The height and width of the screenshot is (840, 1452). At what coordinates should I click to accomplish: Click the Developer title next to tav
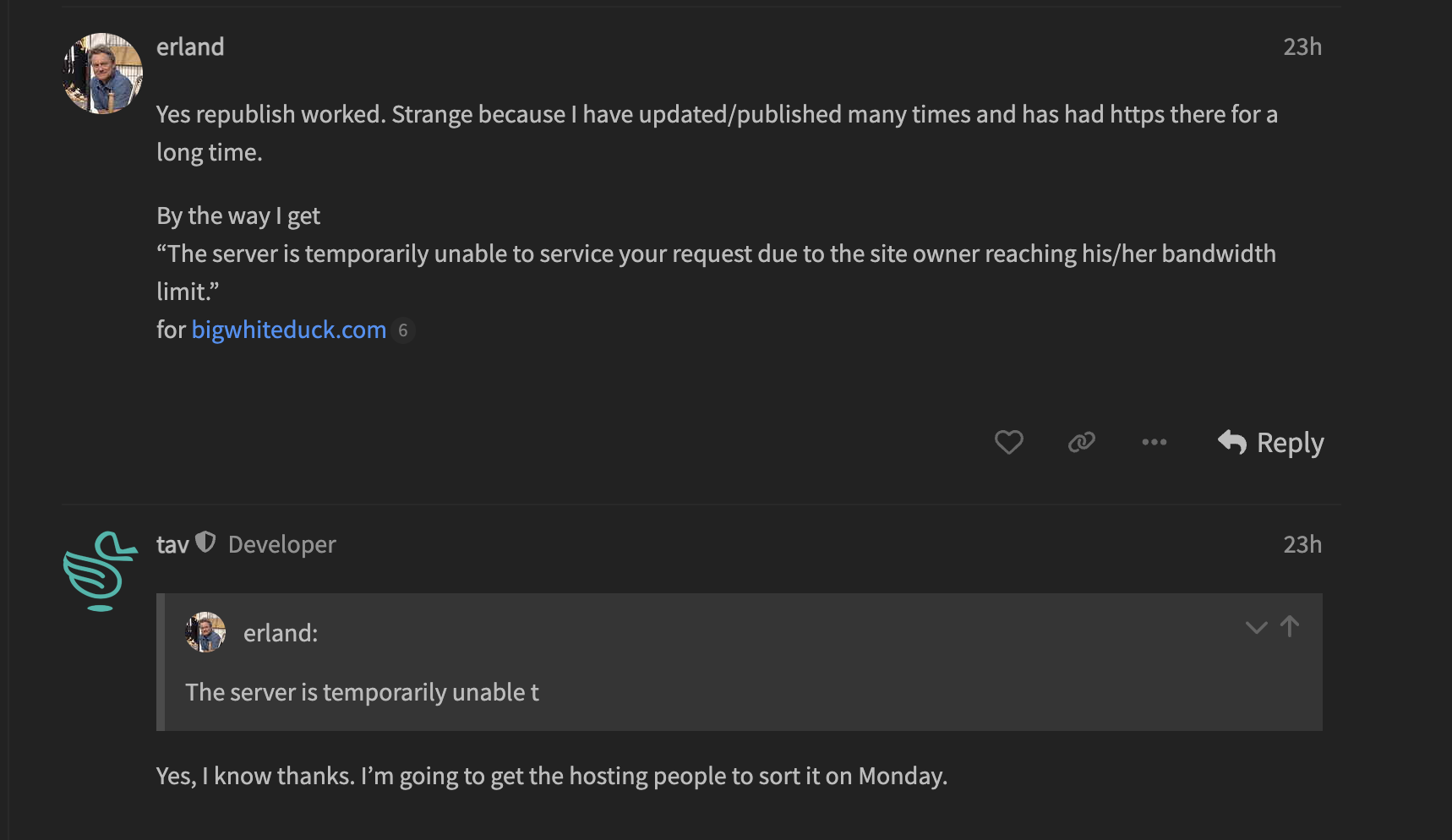(x=281, y=545)
